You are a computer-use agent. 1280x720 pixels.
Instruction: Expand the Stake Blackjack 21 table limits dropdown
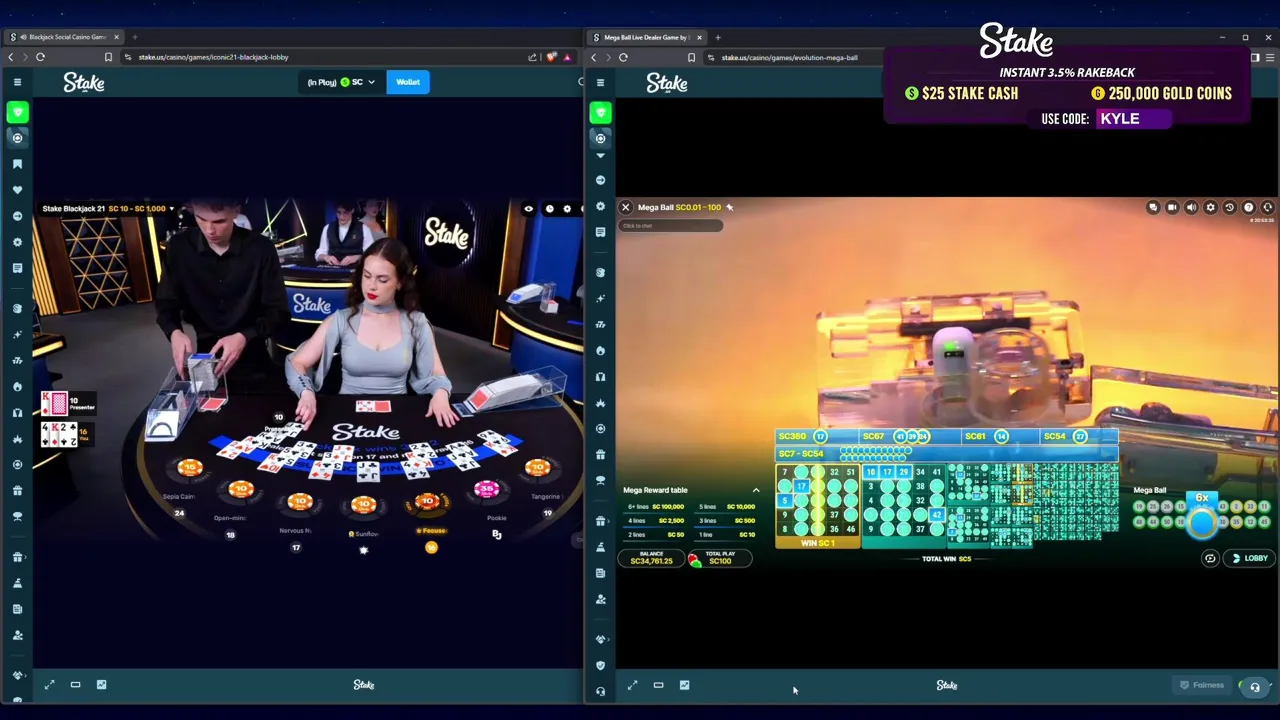tap(171, 209)
